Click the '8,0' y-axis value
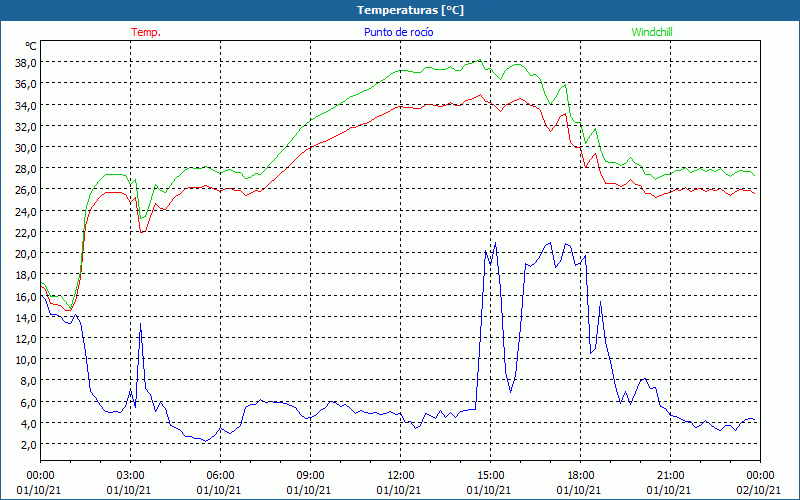This screenshot has width=800, height=500. pos(29,381)
